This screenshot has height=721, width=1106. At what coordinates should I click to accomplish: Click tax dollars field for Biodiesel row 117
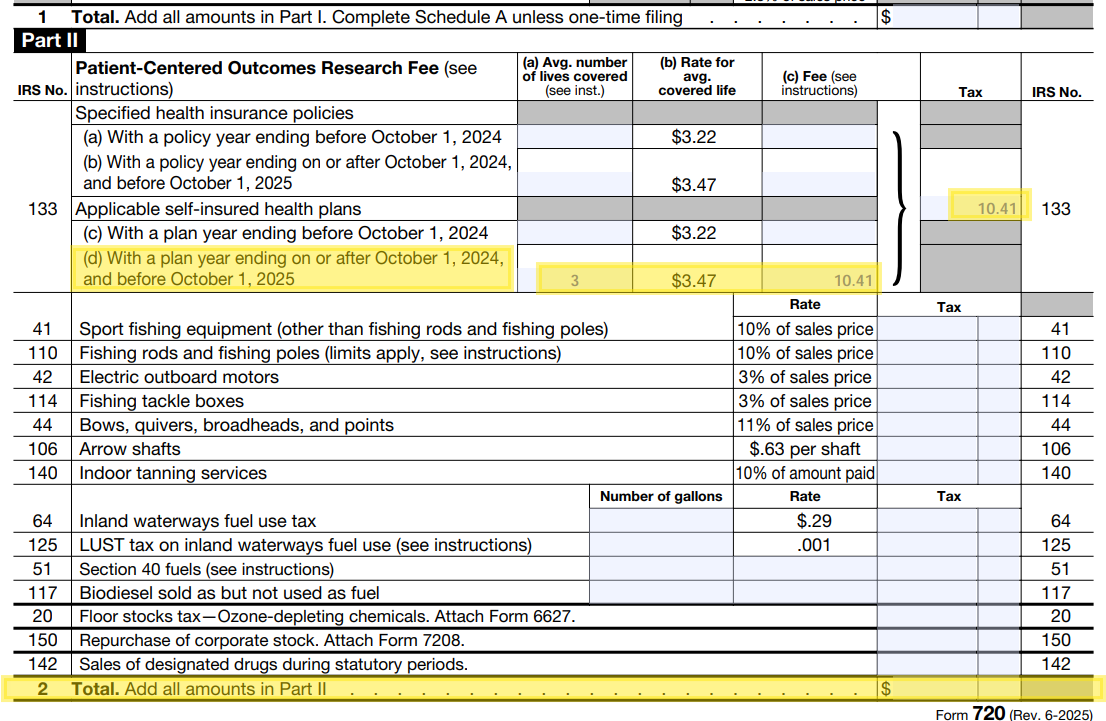tap(928, 593)
